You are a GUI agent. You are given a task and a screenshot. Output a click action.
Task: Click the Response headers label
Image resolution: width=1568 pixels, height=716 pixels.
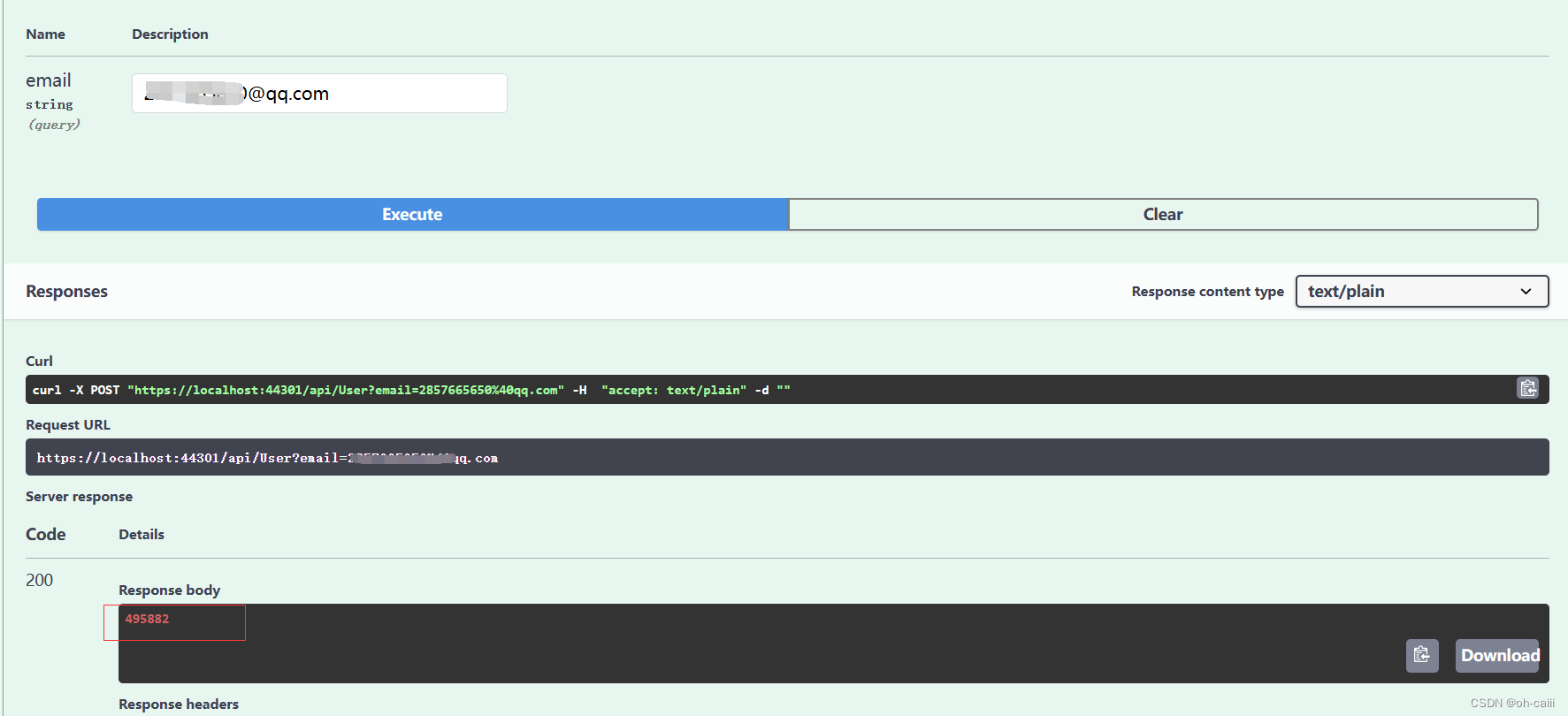pos(179,704)
